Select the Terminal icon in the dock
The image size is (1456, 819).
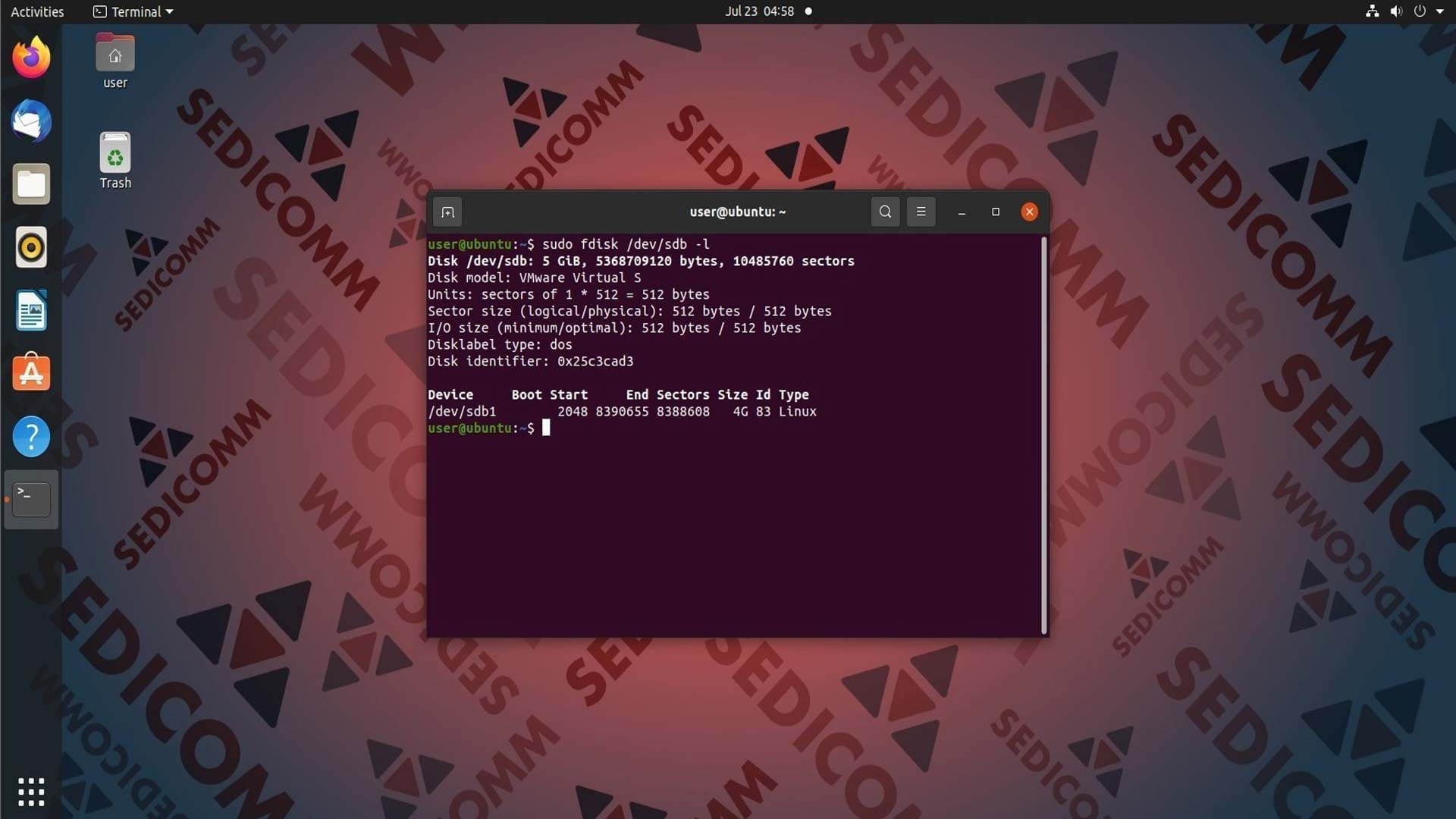31,500
